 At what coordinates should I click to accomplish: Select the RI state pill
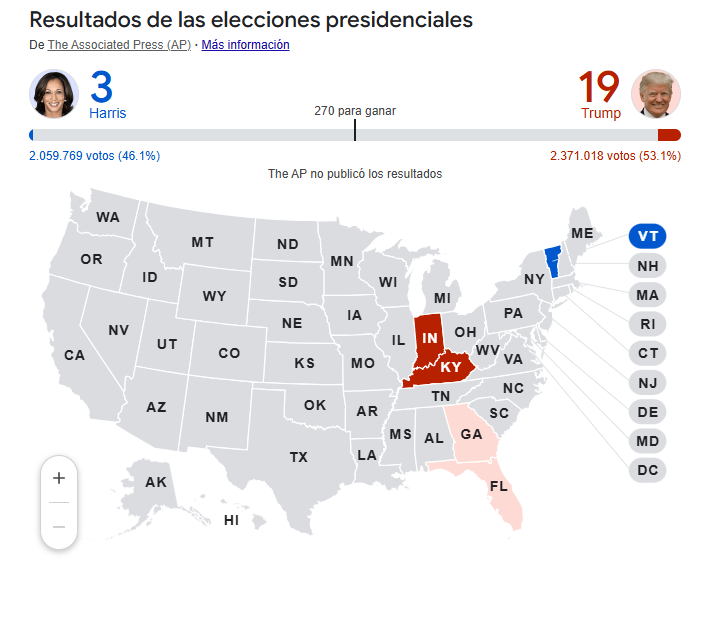[x=648, y=324]
